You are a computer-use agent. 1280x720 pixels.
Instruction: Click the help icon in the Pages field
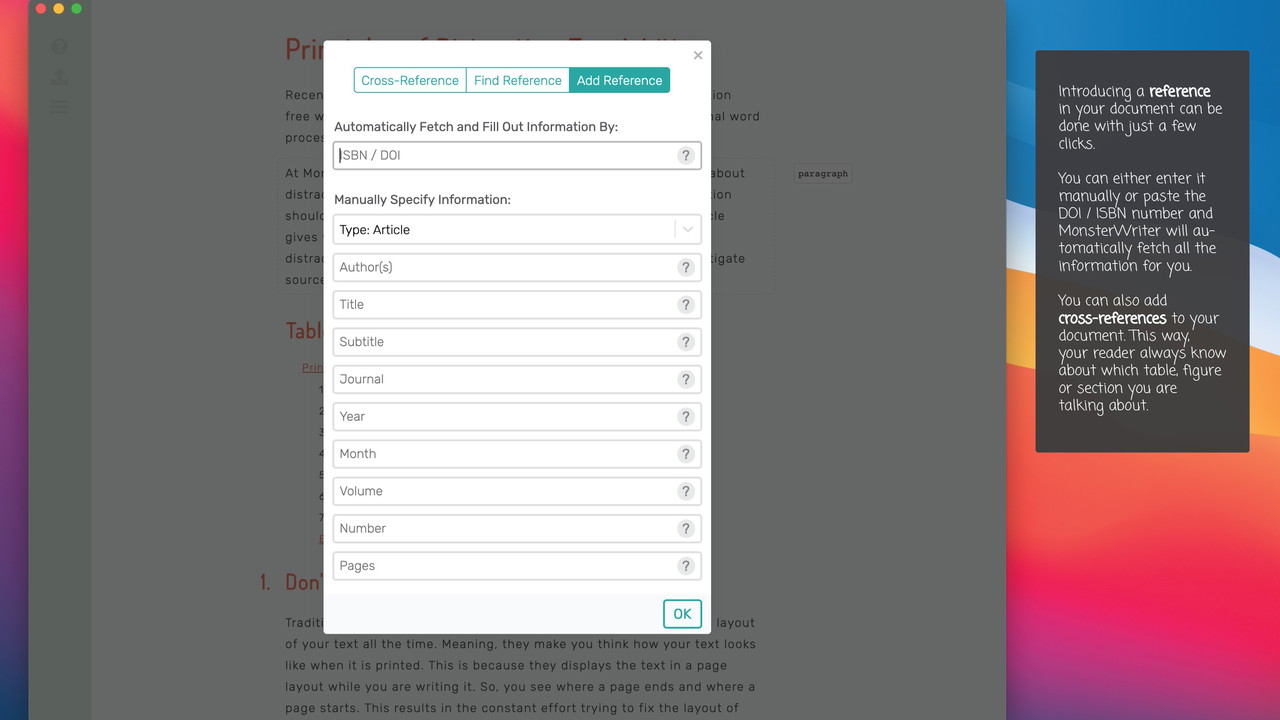[686, 566]
